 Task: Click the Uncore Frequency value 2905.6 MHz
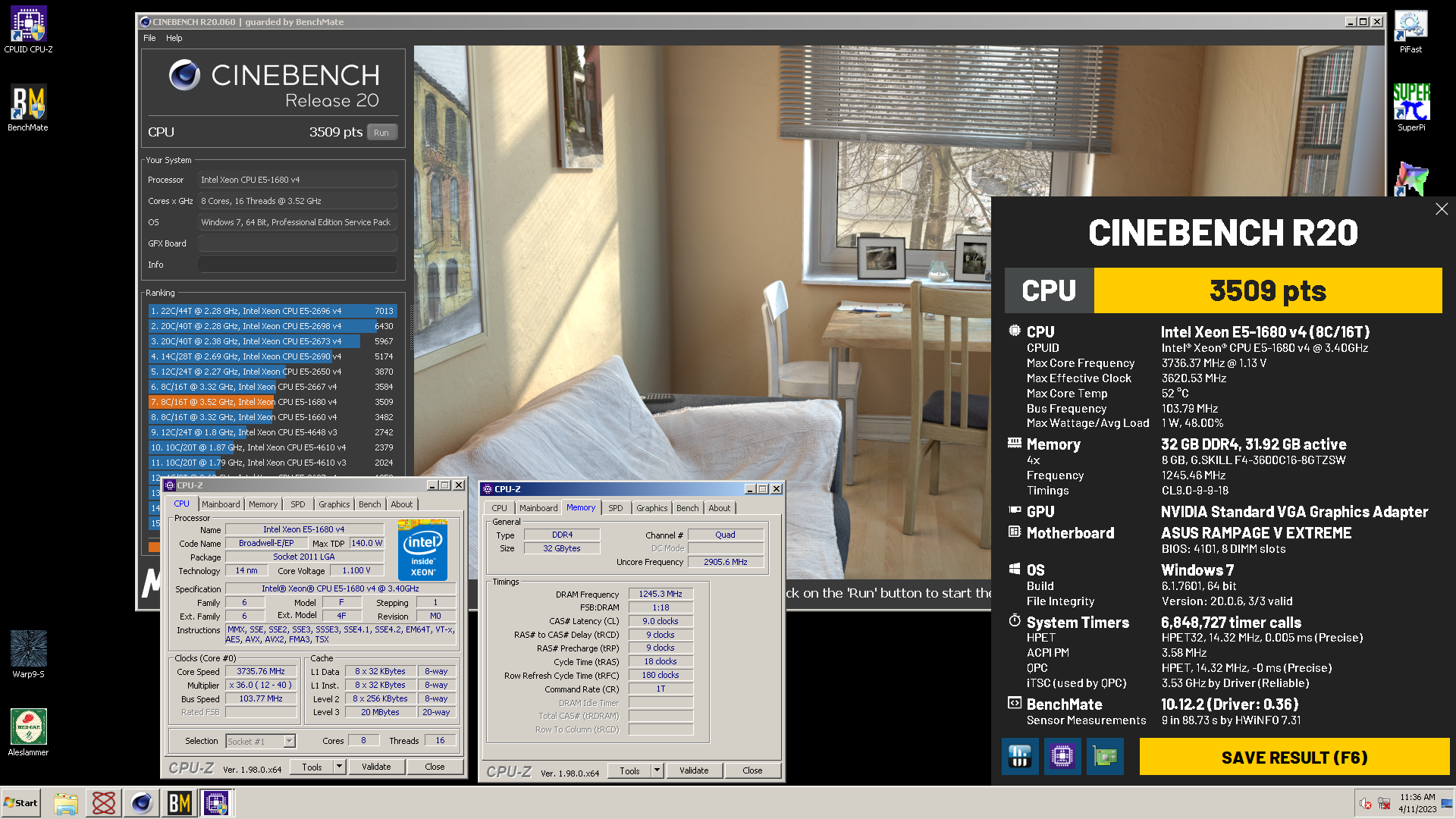click(x=725, y=562)
